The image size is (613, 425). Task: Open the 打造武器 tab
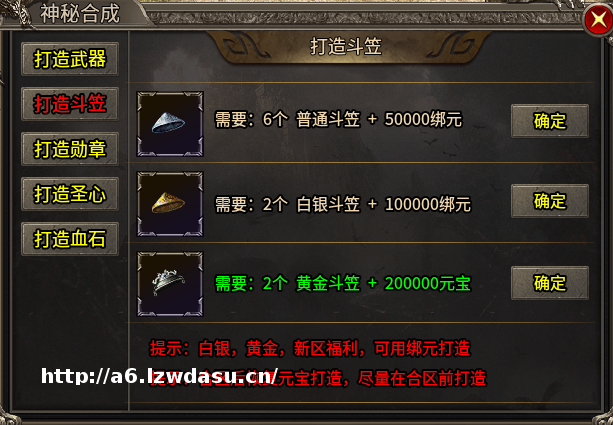coord(70,59)
